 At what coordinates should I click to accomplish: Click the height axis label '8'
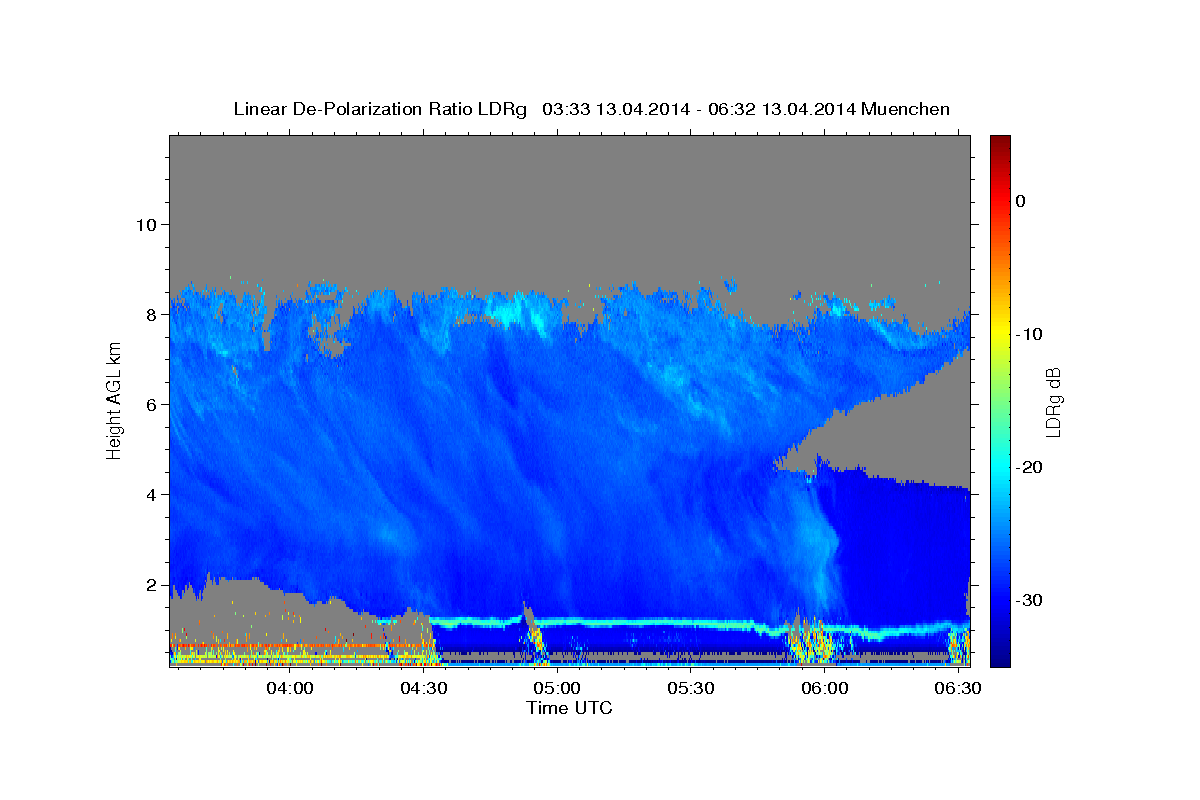point(151,314)
